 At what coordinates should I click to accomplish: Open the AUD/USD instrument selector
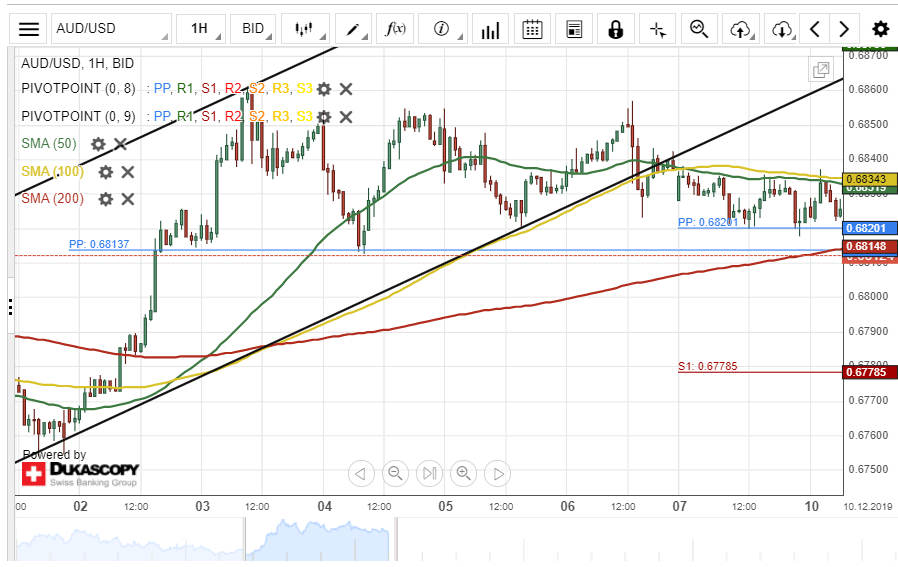(x=108, y=29)
